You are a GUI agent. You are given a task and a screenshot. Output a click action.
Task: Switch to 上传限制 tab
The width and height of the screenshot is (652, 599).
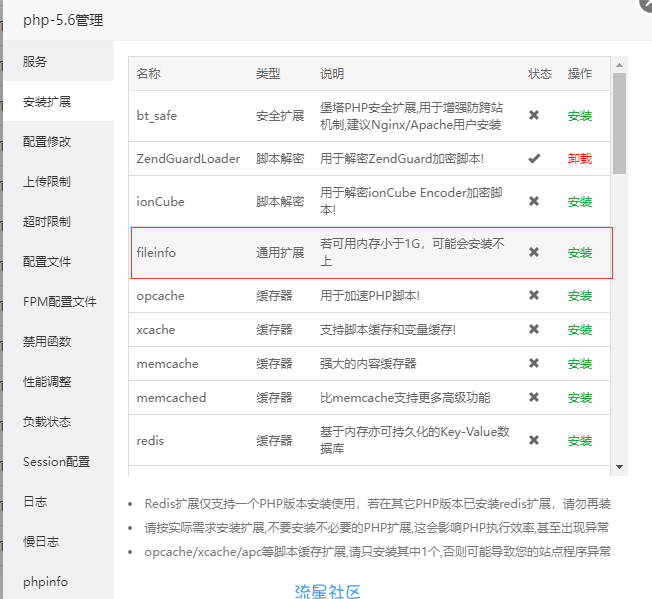[58, 181]
